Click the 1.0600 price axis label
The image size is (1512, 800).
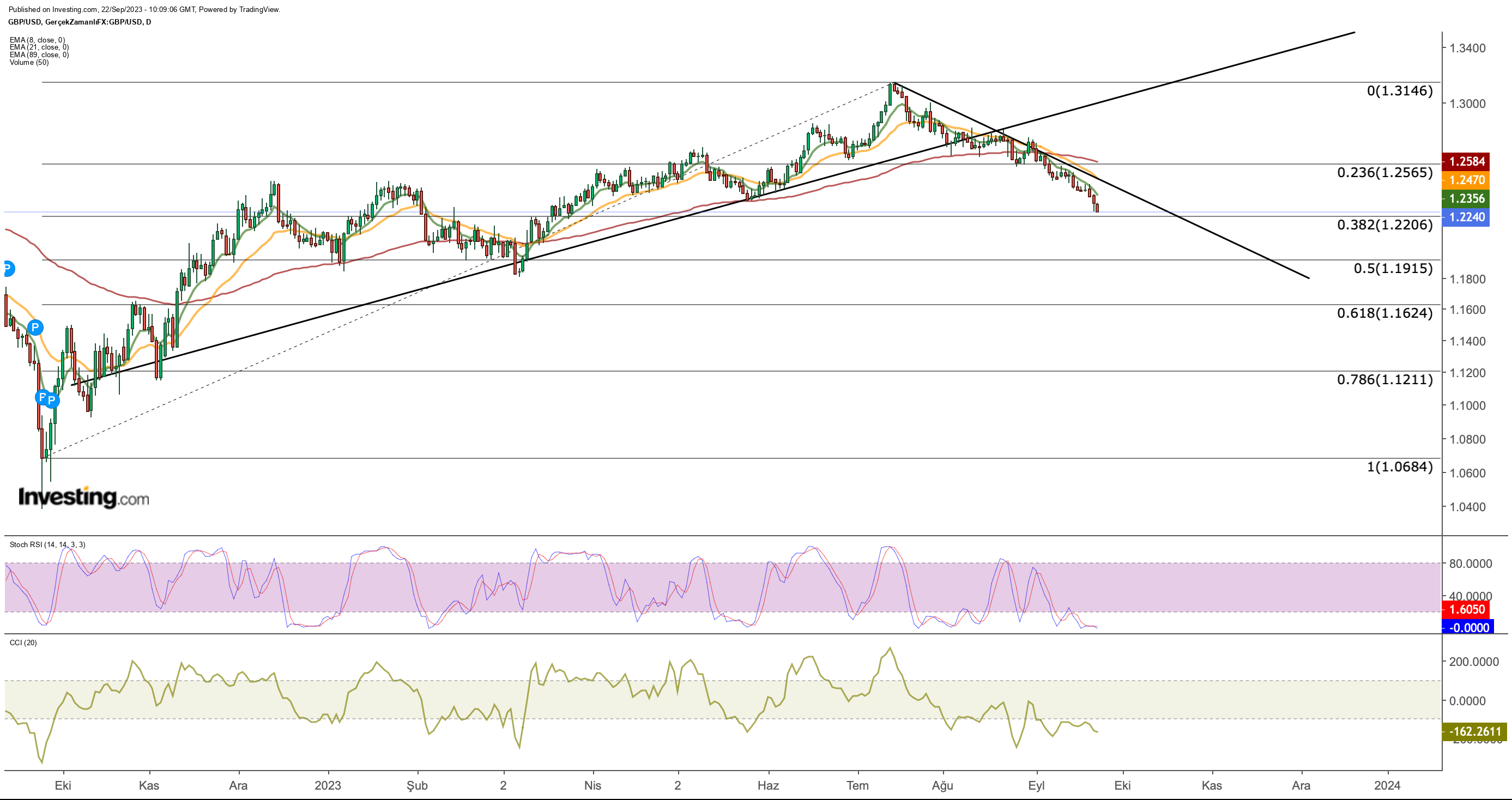[1467, 474]
